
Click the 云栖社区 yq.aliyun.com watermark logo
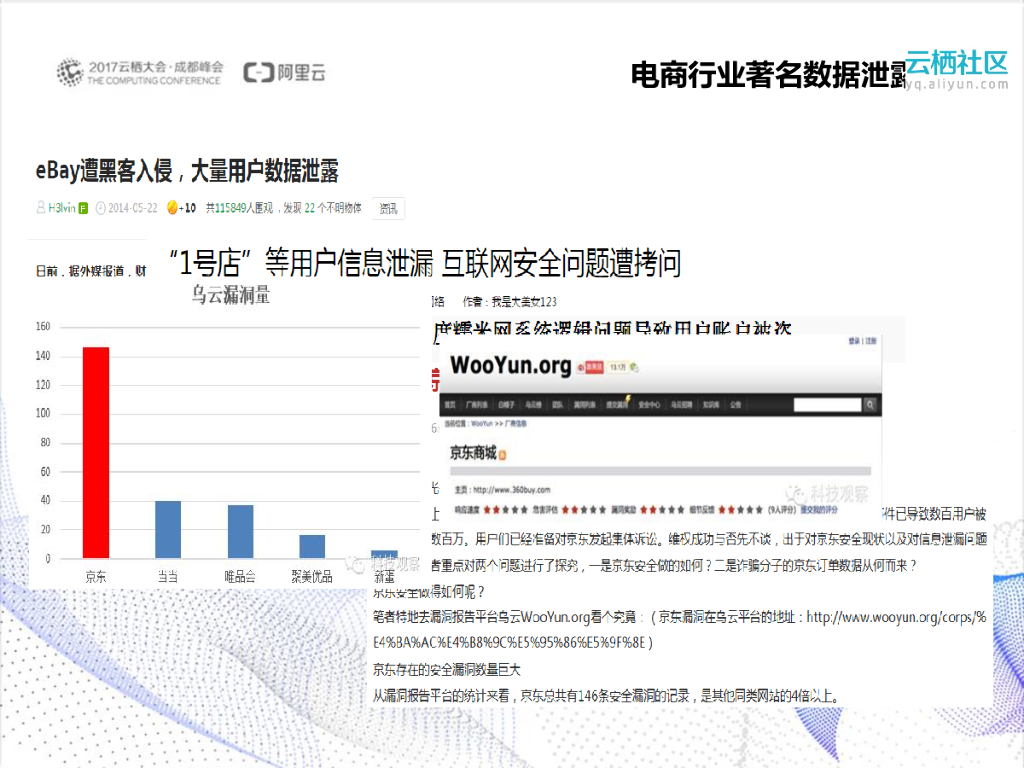[957, 70]
